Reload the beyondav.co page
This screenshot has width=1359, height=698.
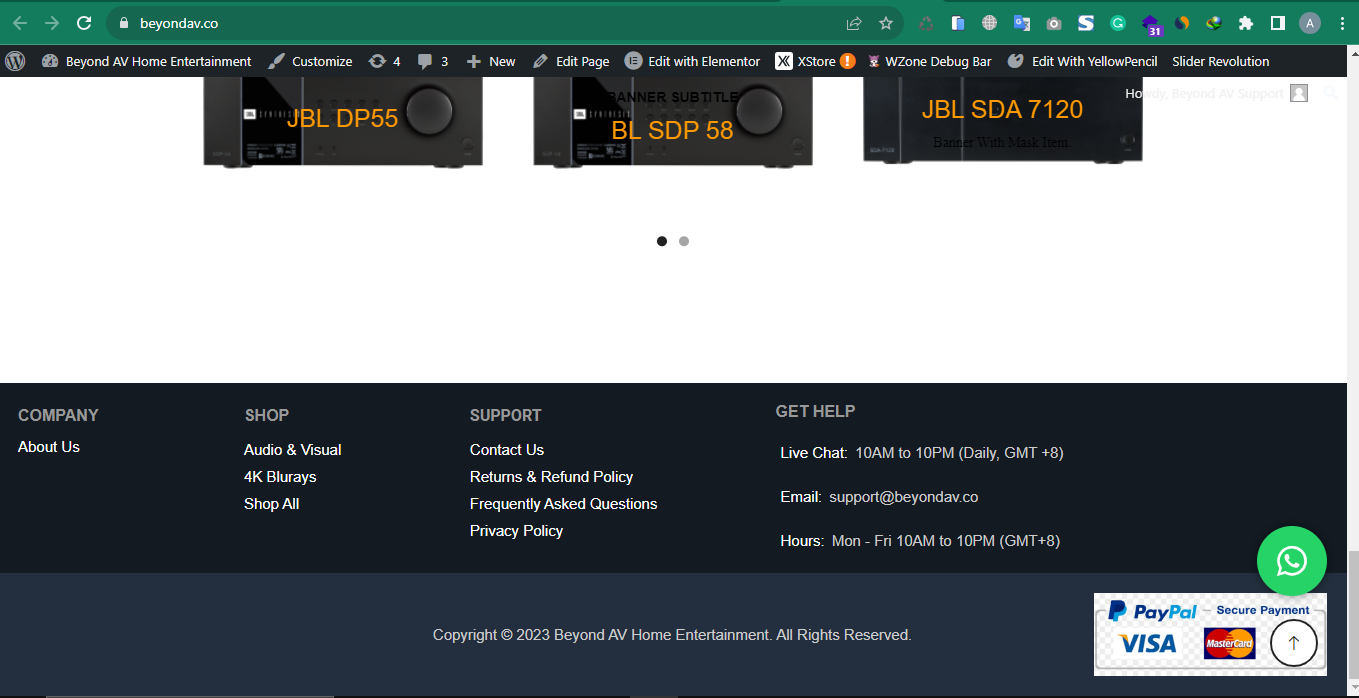tap(84, 23)
